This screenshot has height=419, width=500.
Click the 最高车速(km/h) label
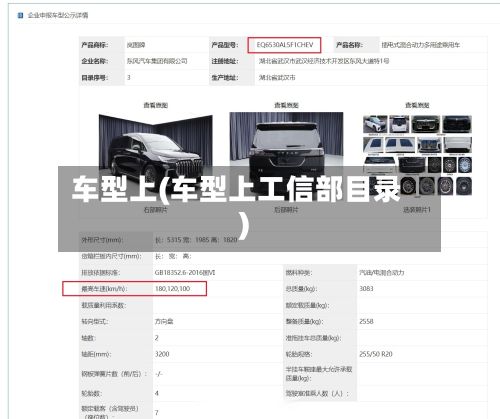pyautogui.click(x=104, y=289)
